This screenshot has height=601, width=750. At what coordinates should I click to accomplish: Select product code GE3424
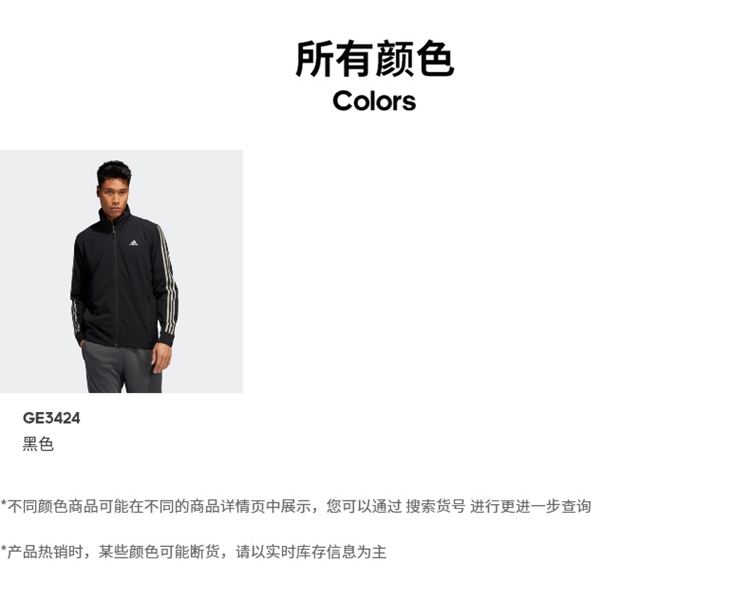coord(52,418)
